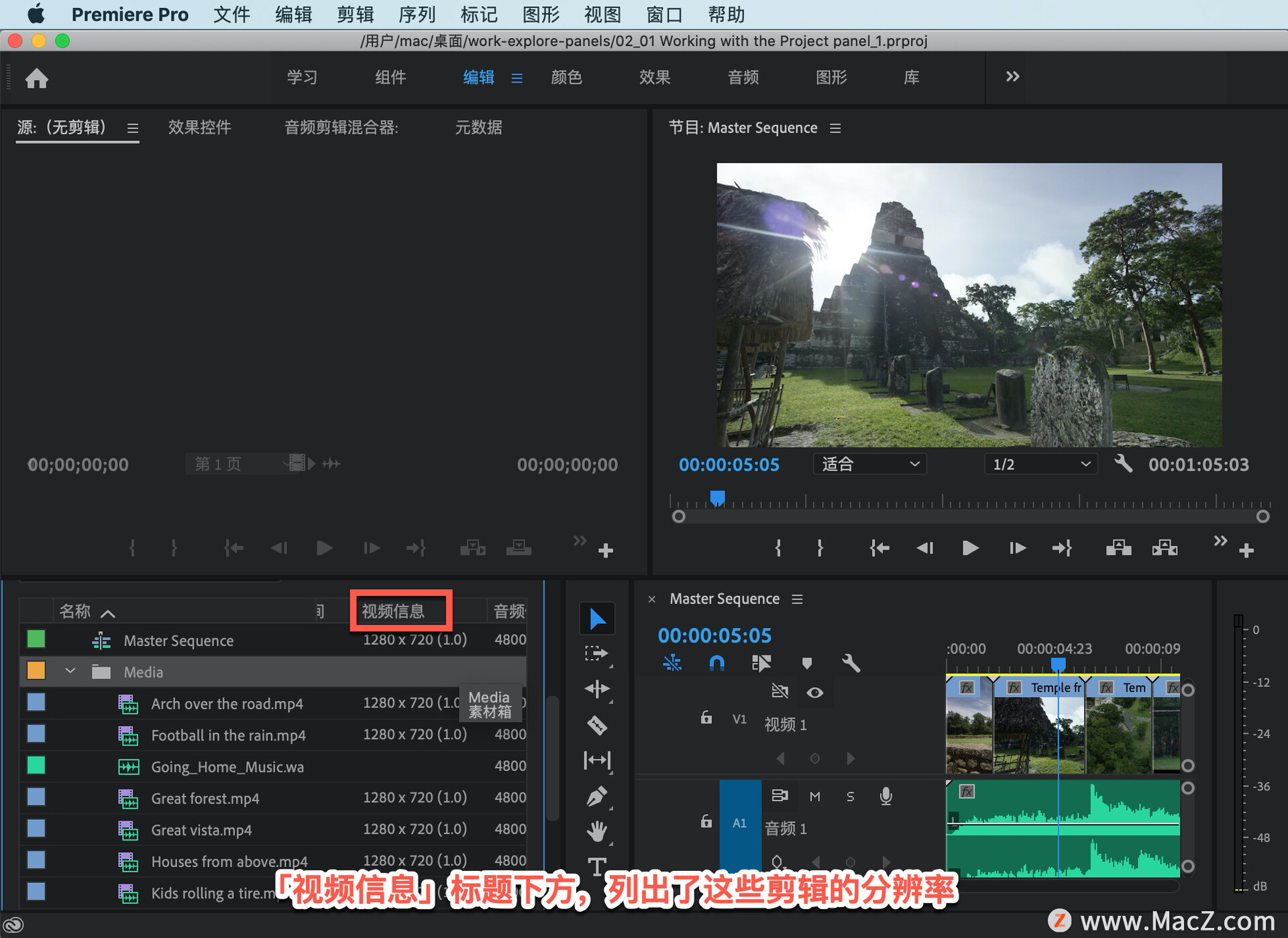1288x938 pixels.
Task: Open Creative Cloud status icon
Action: point(13,925)
